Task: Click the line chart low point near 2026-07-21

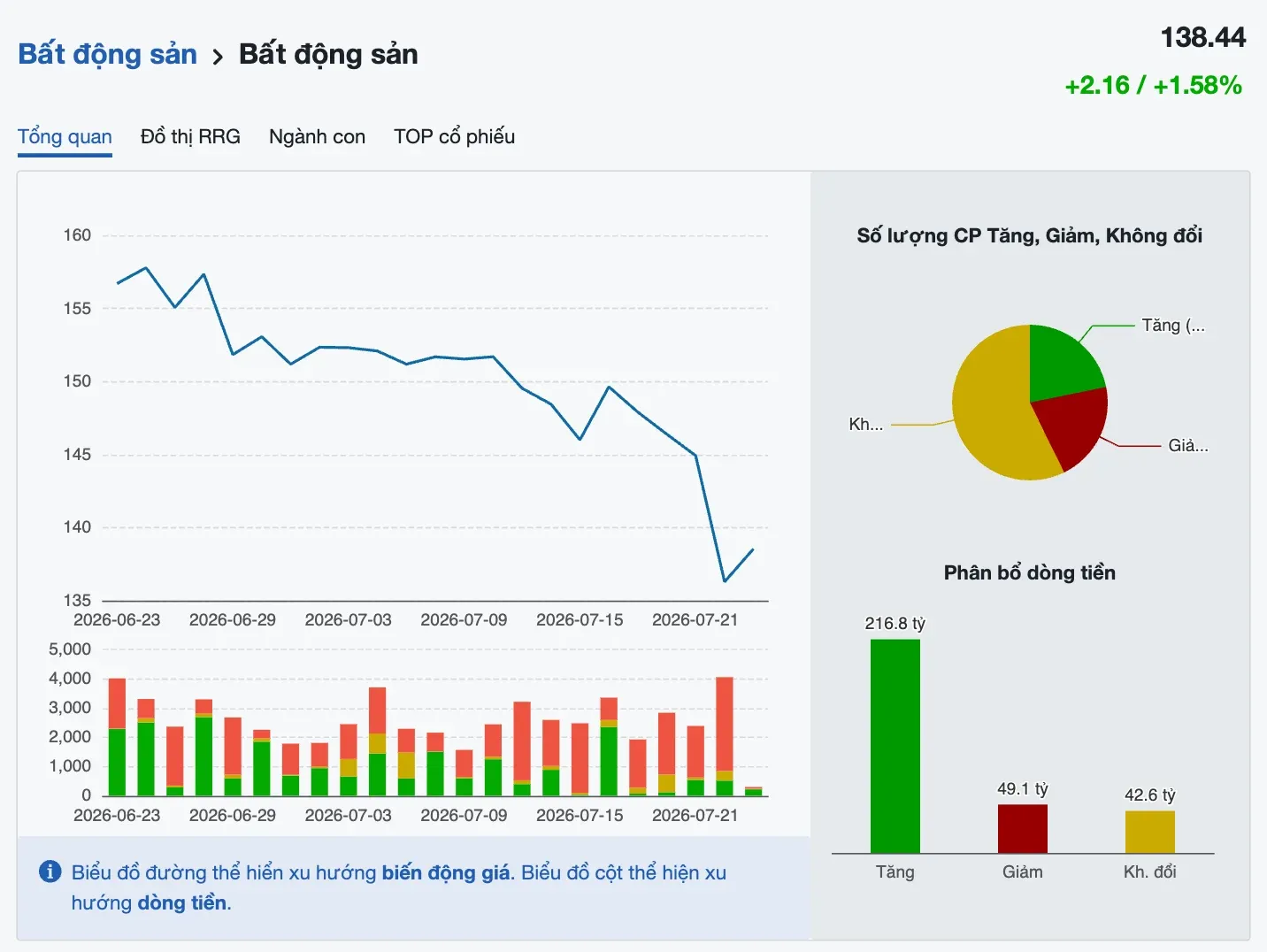Action: tap(725, 581)
